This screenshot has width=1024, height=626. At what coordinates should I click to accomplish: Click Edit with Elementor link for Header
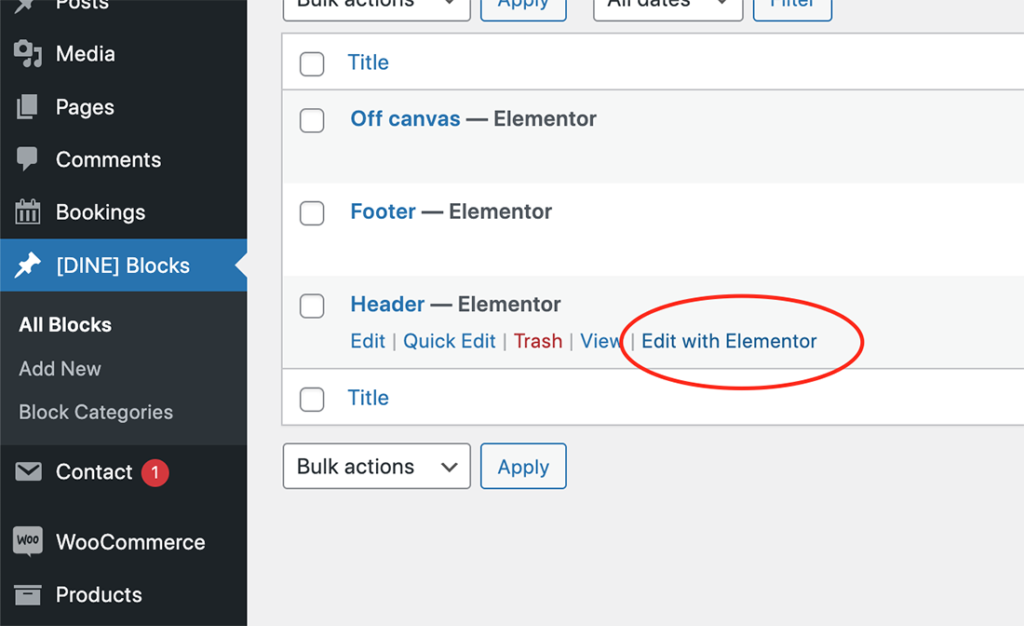729,341
